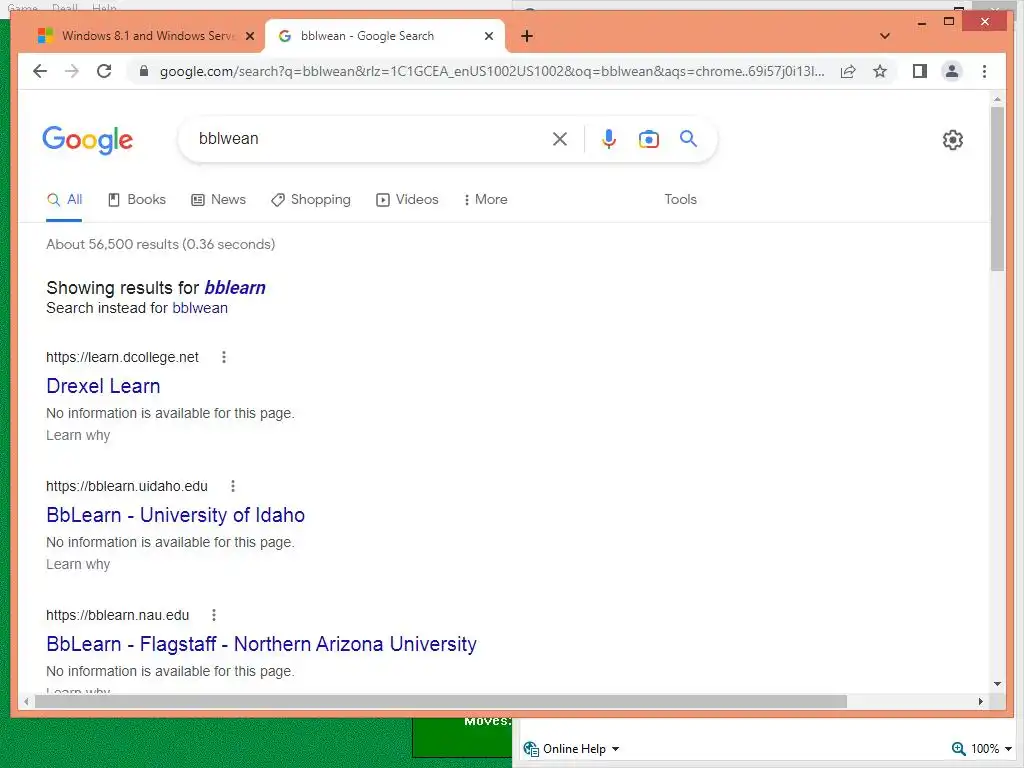Switch to News results
The image size is (1024, 768).
click(218, 199)
